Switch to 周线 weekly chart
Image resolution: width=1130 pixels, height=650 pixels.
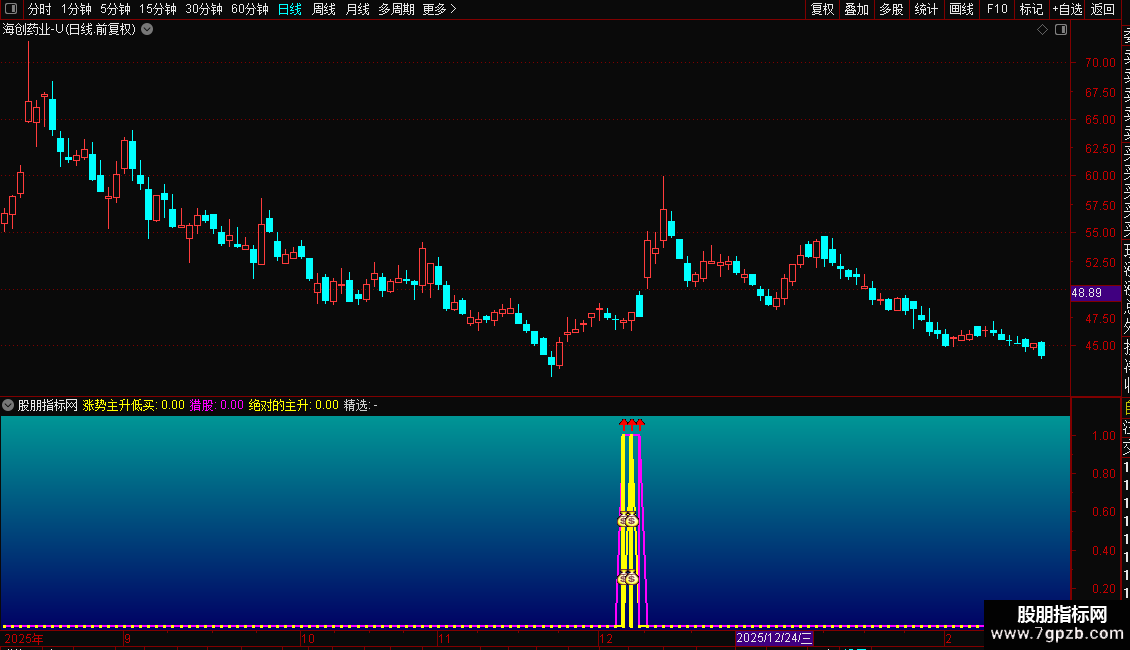point(324,9)
